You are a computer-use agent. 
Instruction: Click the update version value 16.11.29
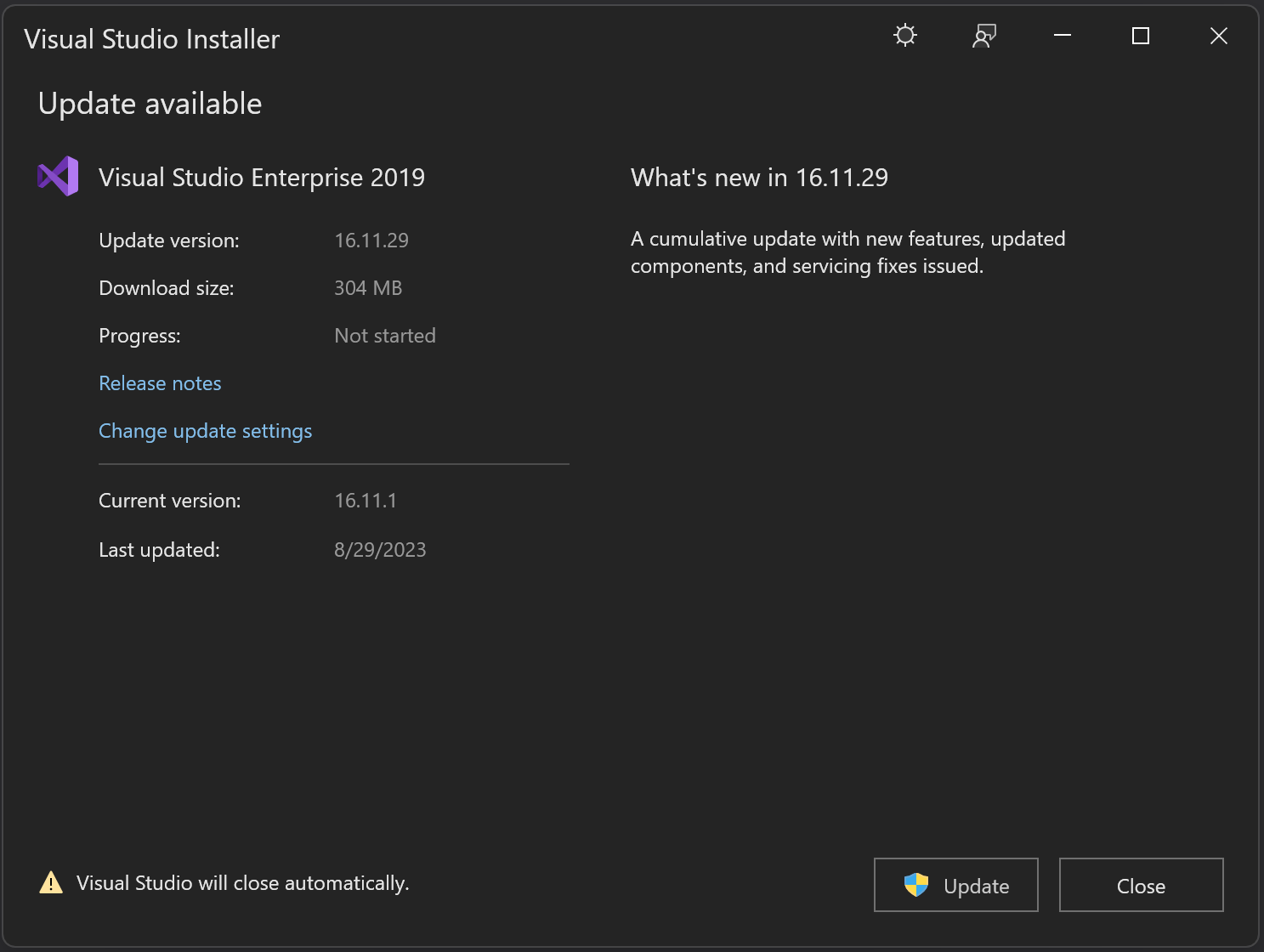371,241
